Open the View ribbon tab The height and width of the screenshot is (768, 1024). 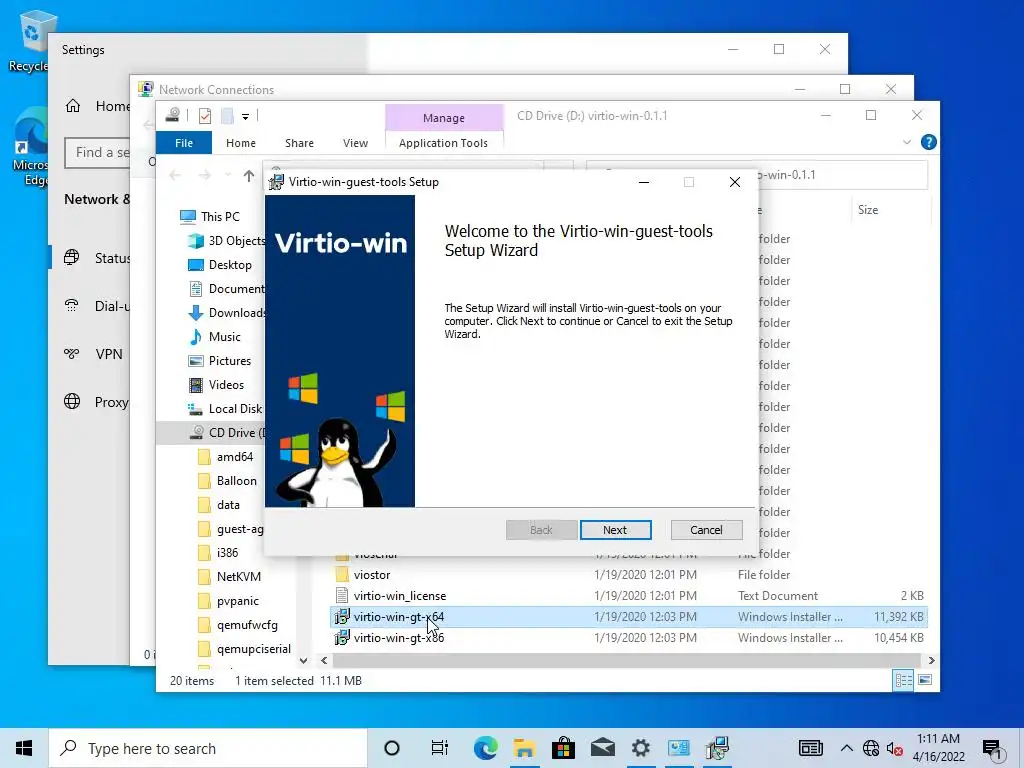(x=355, y=143)
